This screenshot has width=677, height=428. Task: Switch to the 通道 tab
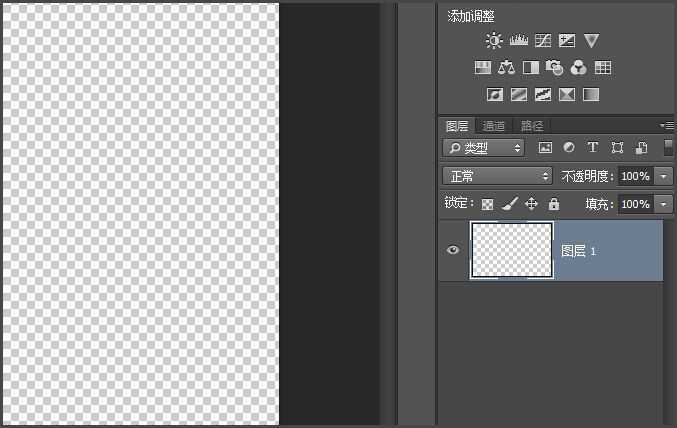(x=494, y=126)
